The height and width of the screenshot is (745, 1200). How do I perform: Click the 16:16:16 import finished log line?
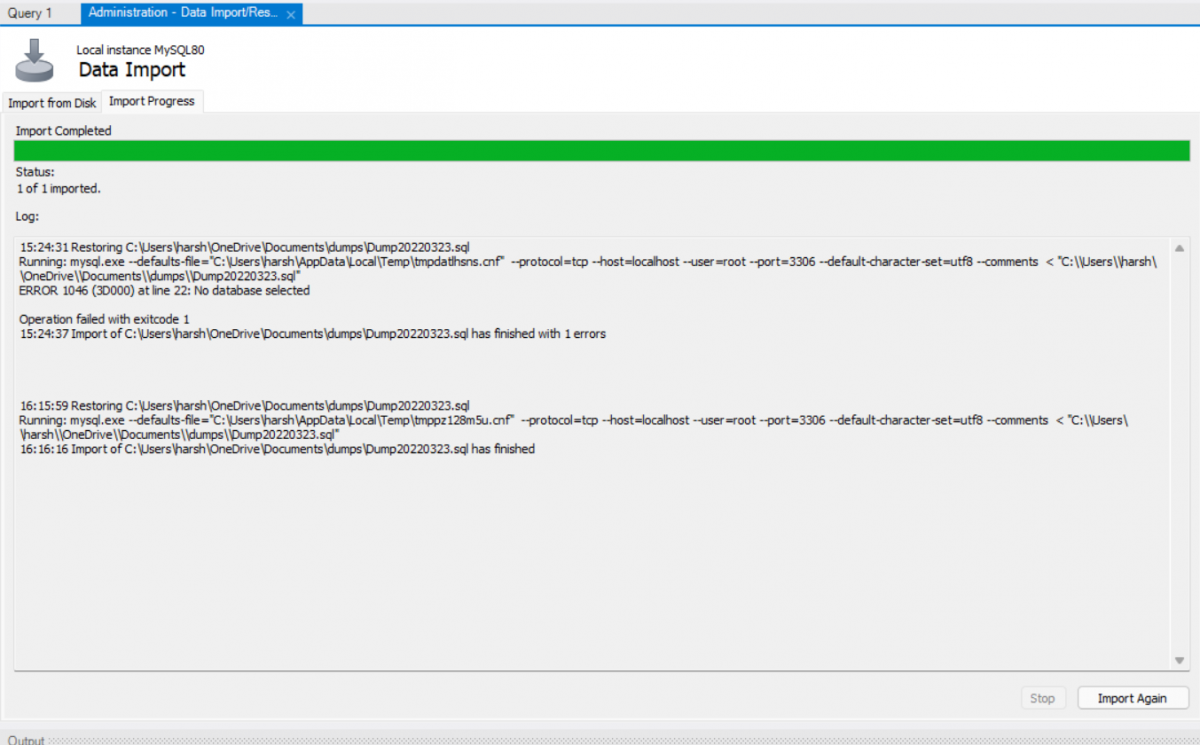point(277,450)
